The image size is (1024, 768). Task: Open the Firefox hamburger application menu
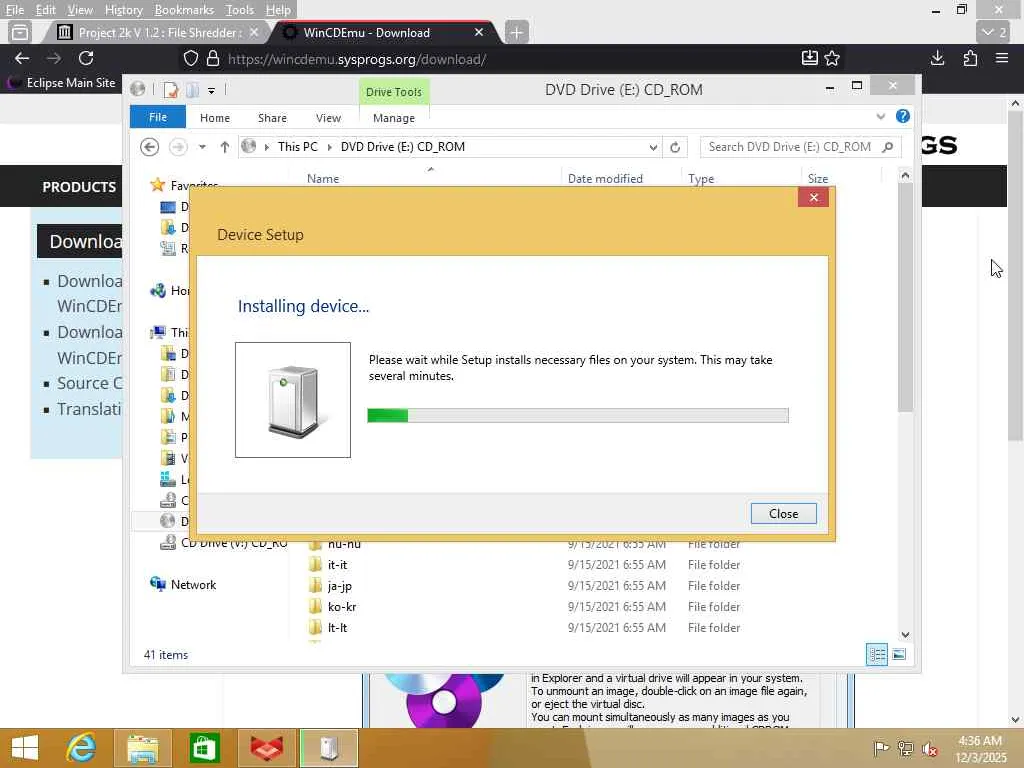click(1002, 59)
